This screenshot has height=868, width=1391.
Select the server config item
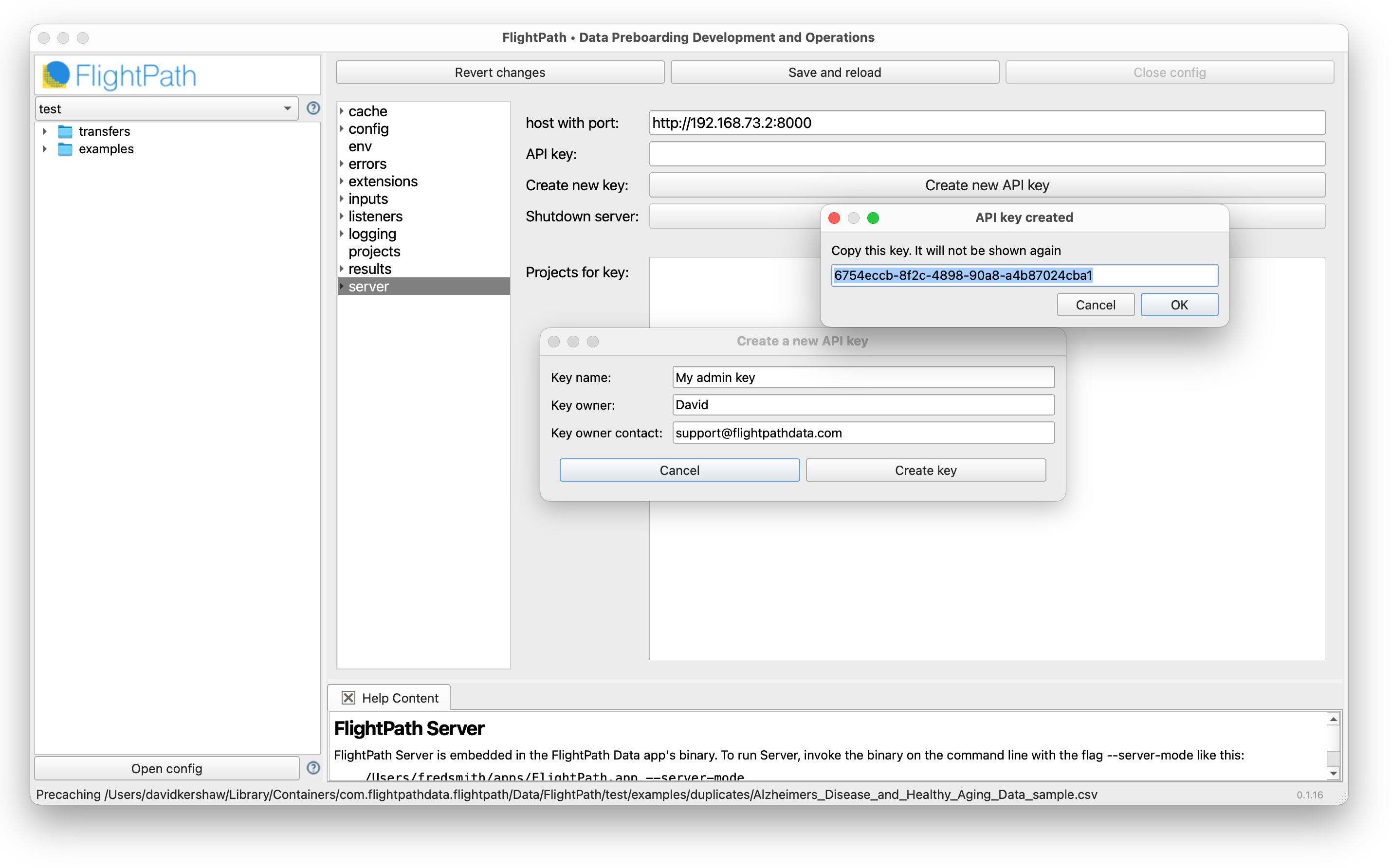[368, 287]
